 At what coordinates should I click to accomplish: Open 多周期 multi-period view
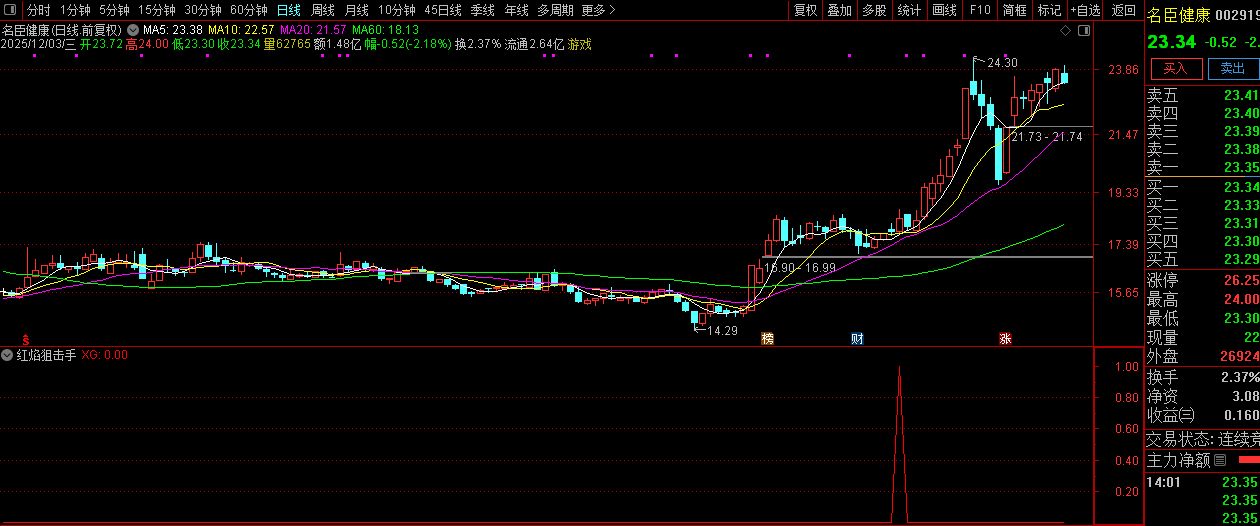coord(555,10)
